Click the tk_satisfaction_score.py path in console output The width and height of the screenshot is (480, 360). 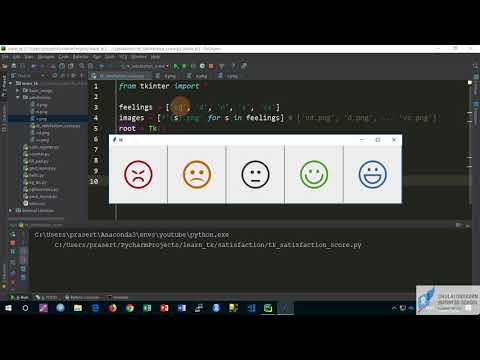point(208,245)
